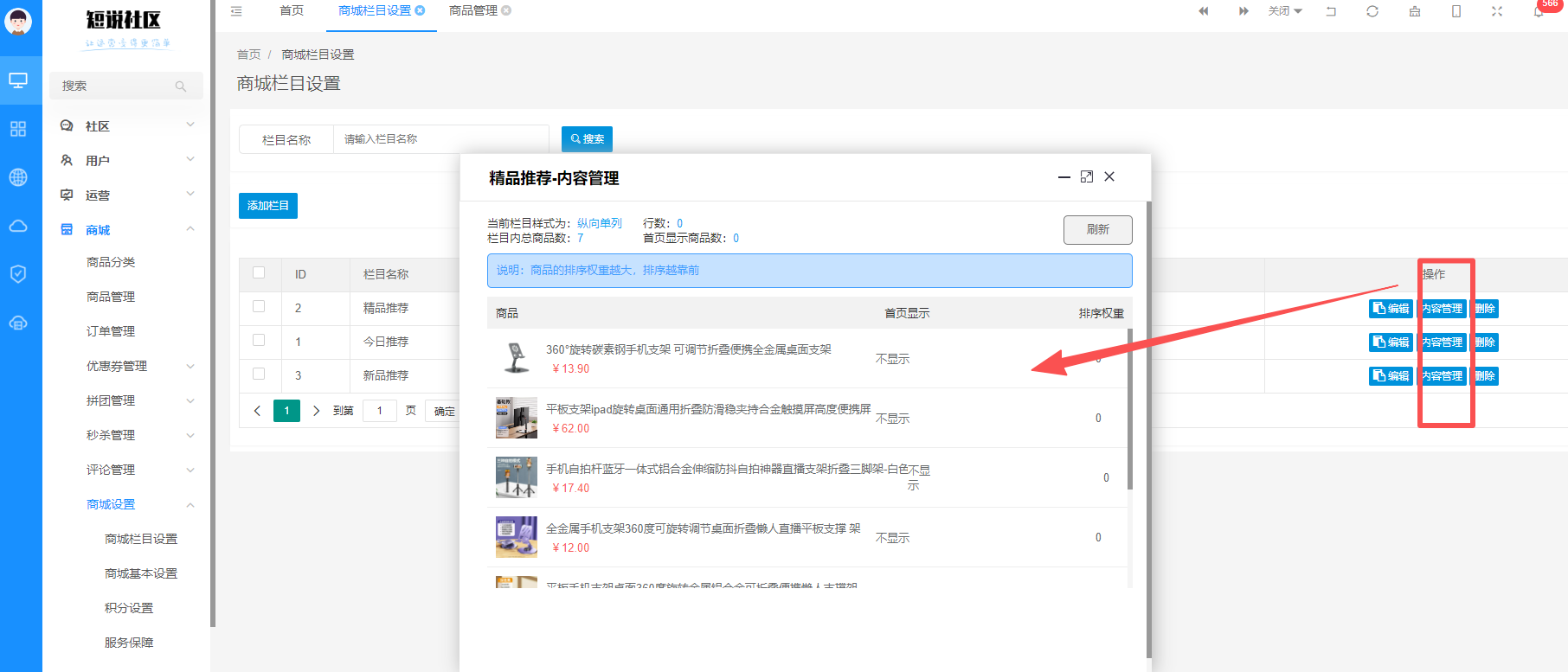Tick the checkbox for 精品推荐 row

[259, 306]
